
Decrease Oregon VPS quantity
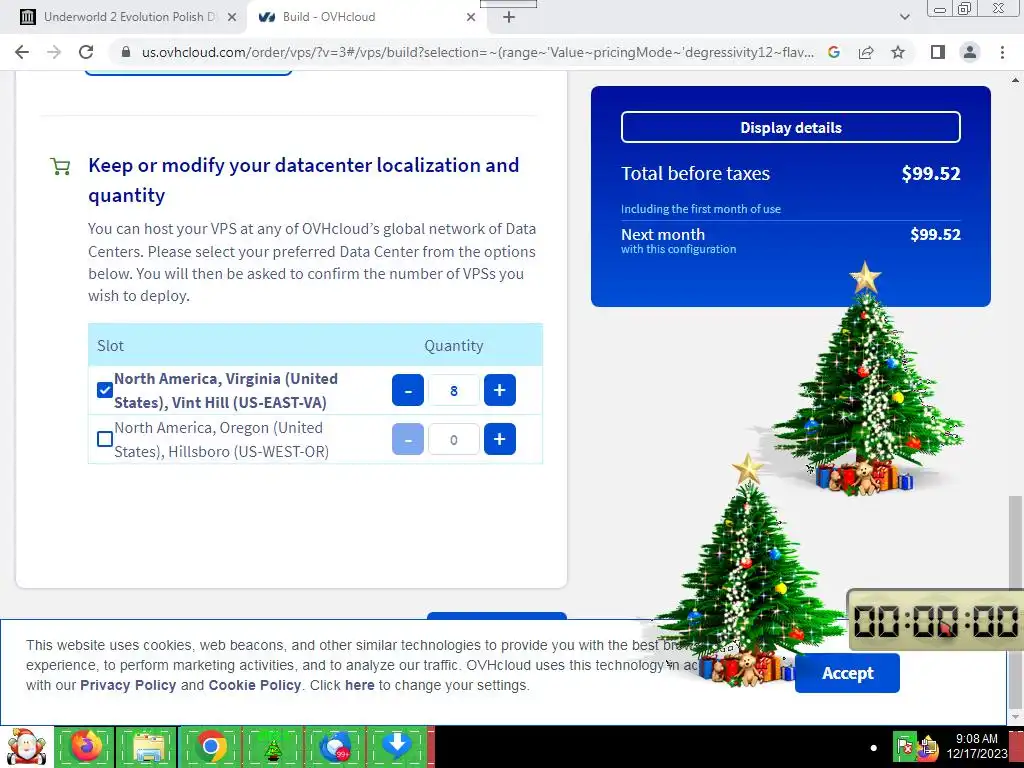[408, 439]
